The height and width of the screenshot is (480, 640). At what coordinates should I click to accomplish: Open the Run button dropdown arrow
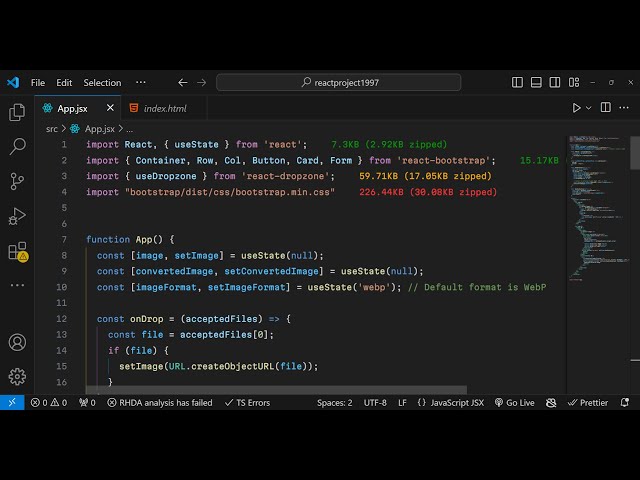588,108
